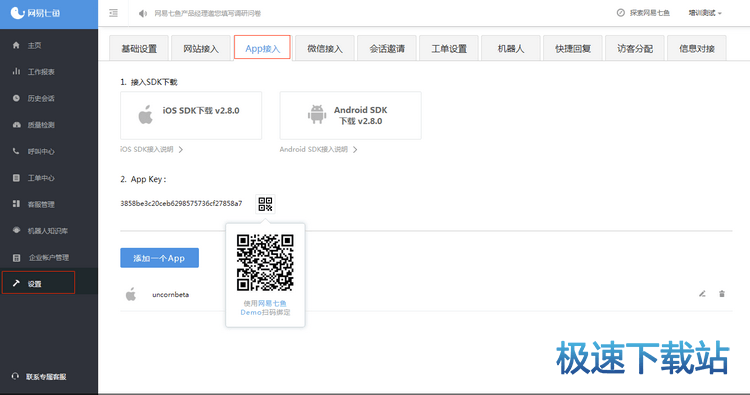Image resolution: width=750 pixels, height=395 pixels.
Task: Open the 网易七鱼 Demo link in QR popup
Action: coord(264,307)
